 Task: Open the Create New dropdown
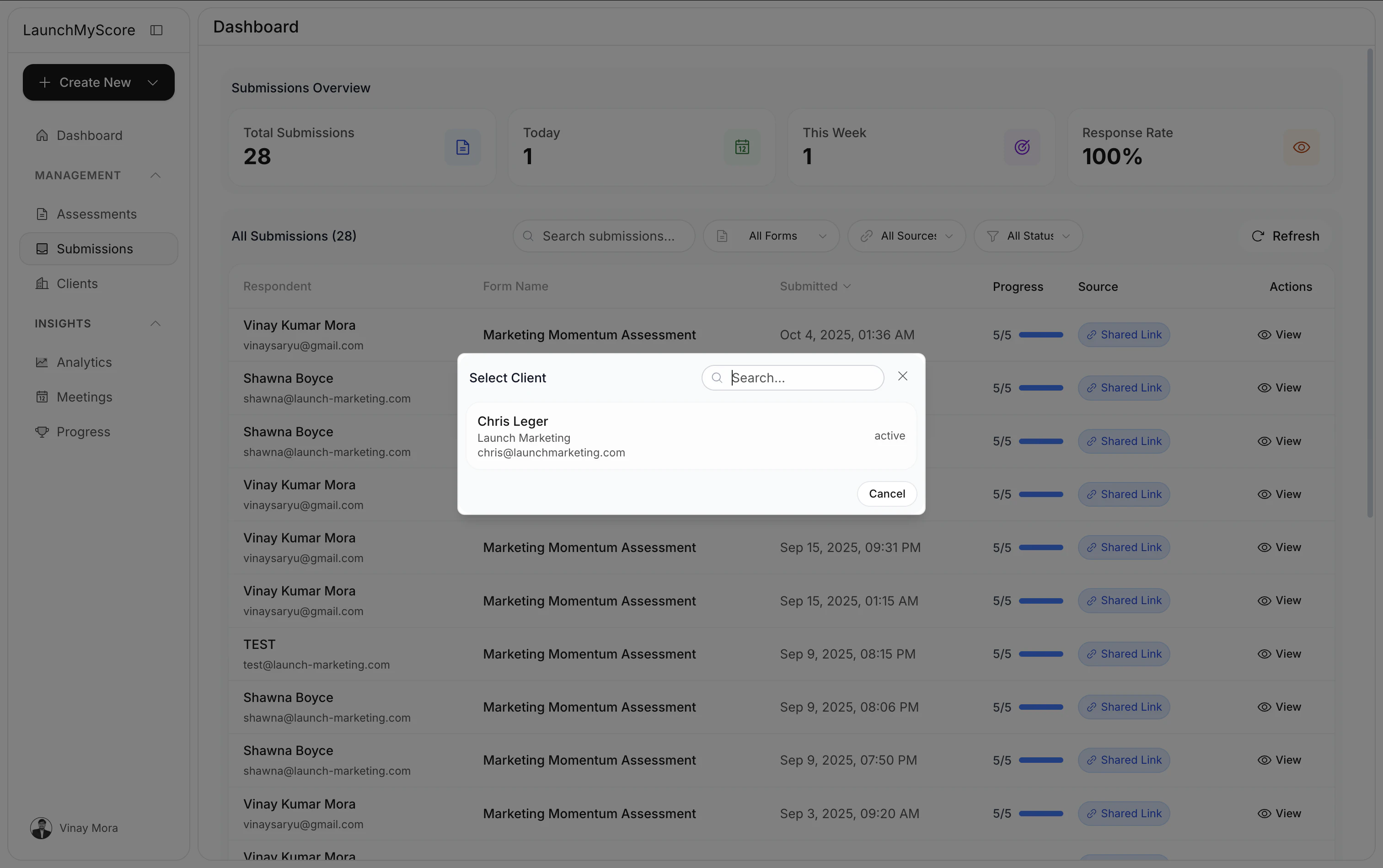pos(99,82)
